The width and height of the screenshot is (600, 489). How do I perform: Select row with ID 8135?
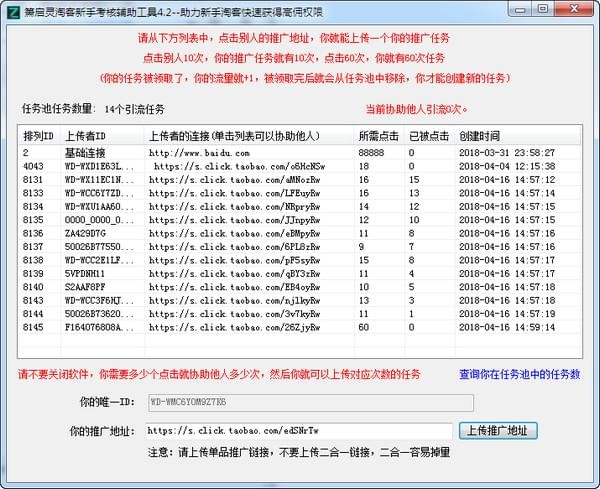click(300, 220)
